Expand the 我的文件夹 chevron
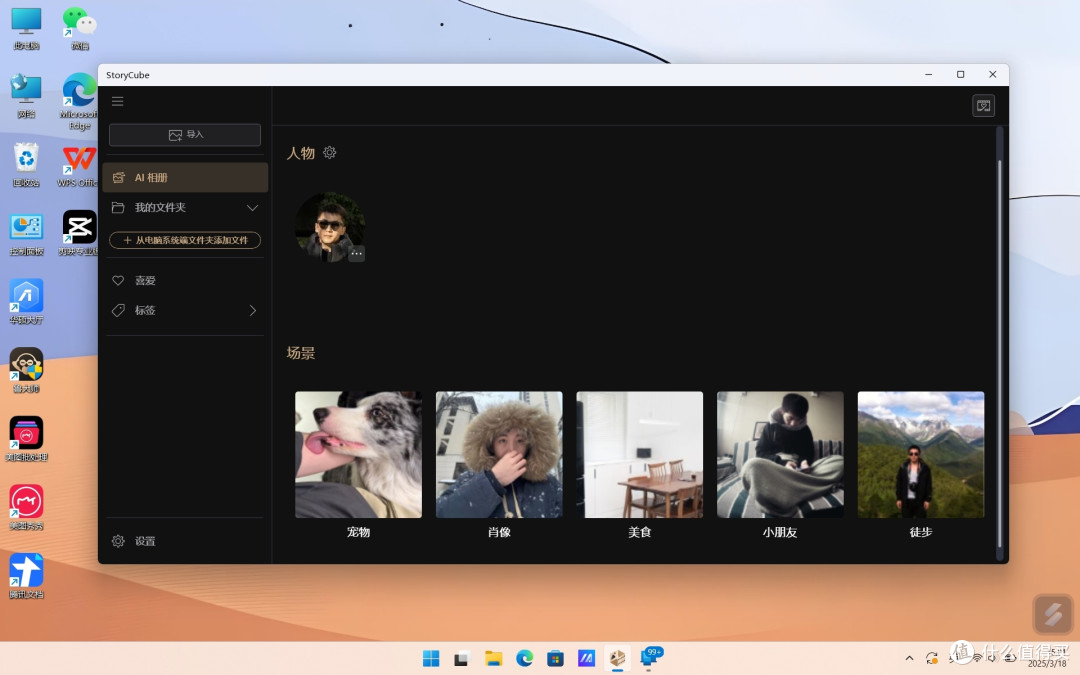Image resolution: width=1080 pixels, height=675 pixels. (x=252, y=207)
